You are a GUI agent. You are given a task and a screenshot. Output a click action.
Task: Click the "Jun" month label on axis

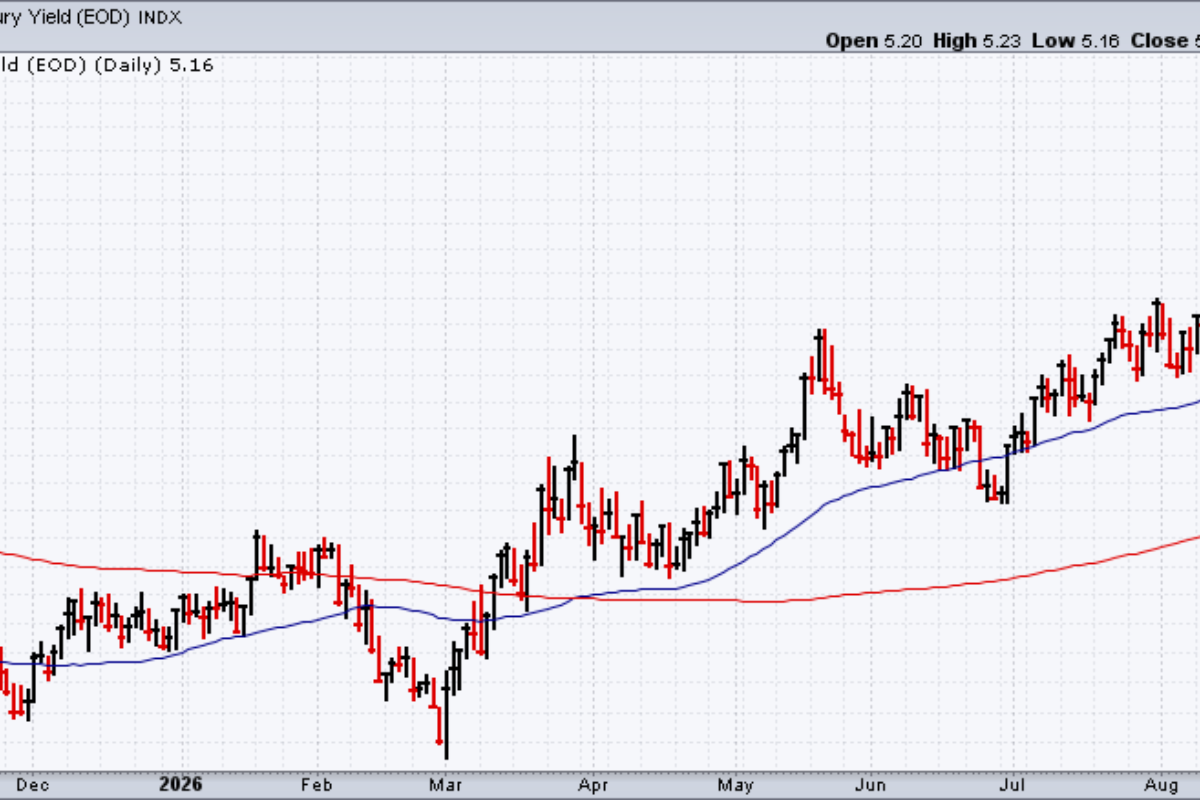point(873,783)
